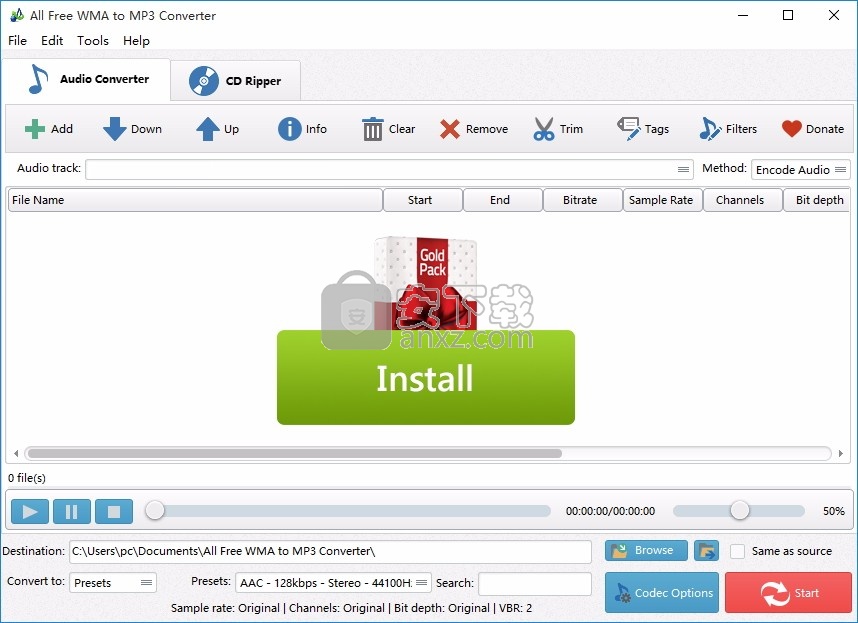Click the Browse destination button
Screen dimensions: 858x623
(646, 550)
